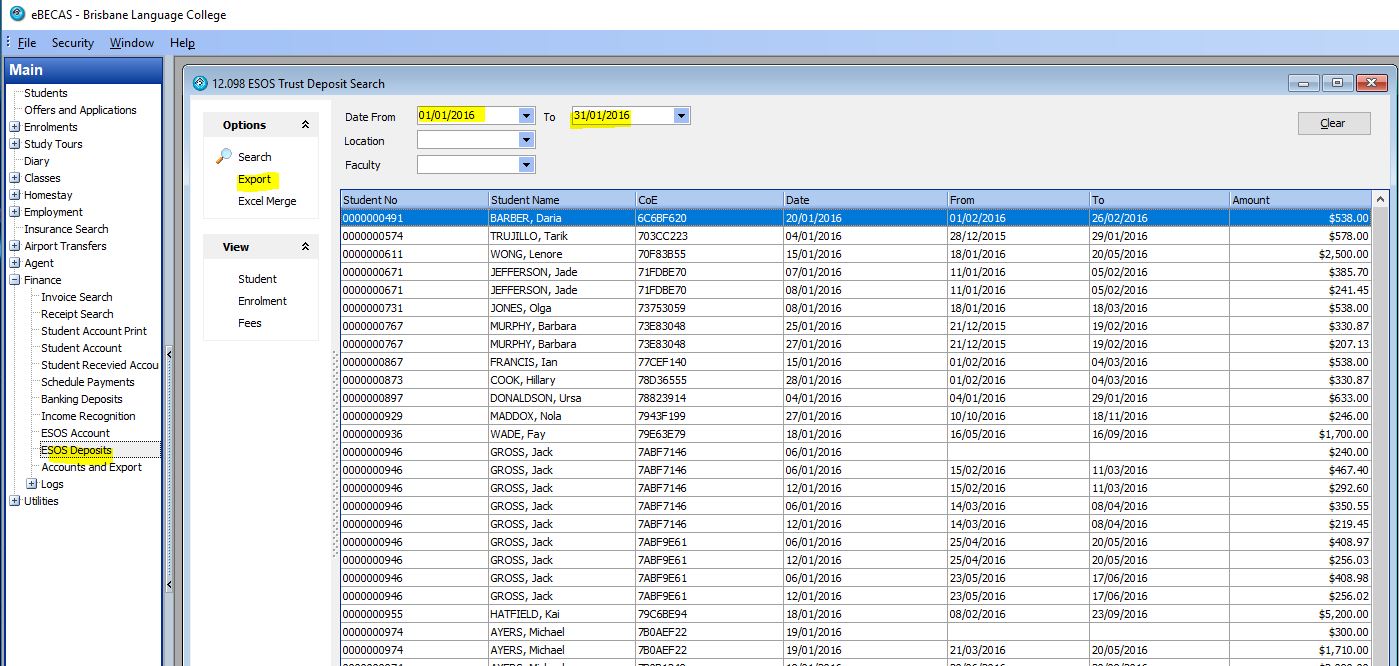The image size is (1399, 666).
Task: Open the File menu
Action: 26,43
